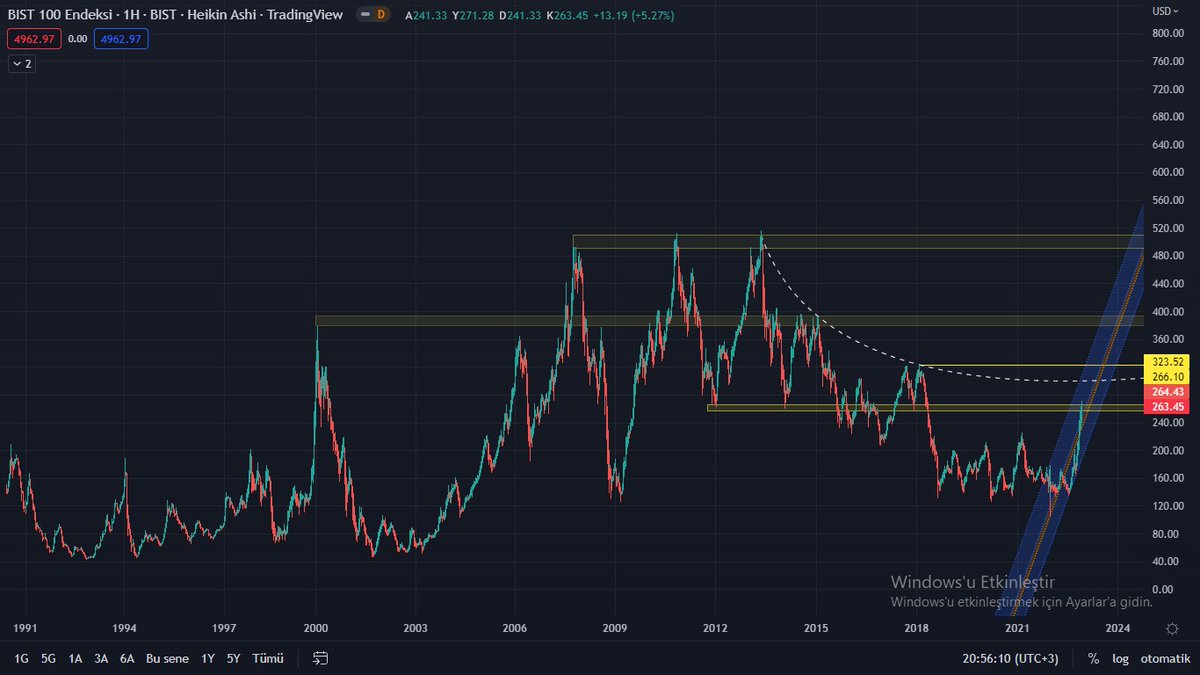Click the red 263.45 last price label
1200x675 pixels.
[x=1167, y=407]
